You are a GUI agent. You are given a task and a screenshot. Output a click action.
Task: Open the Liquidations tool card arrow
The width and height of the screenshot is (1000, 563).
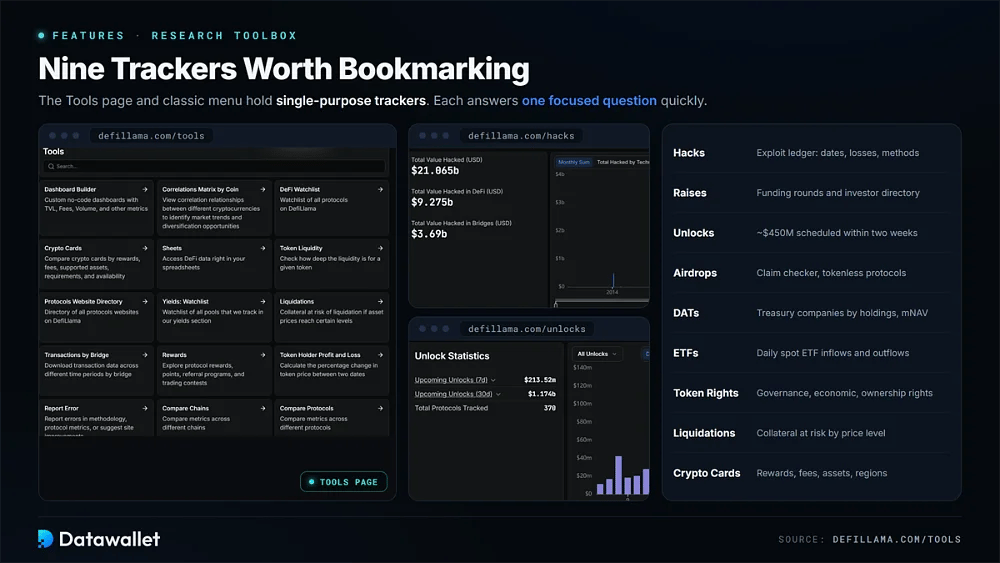pyautogui.click(x=380, y=302)
